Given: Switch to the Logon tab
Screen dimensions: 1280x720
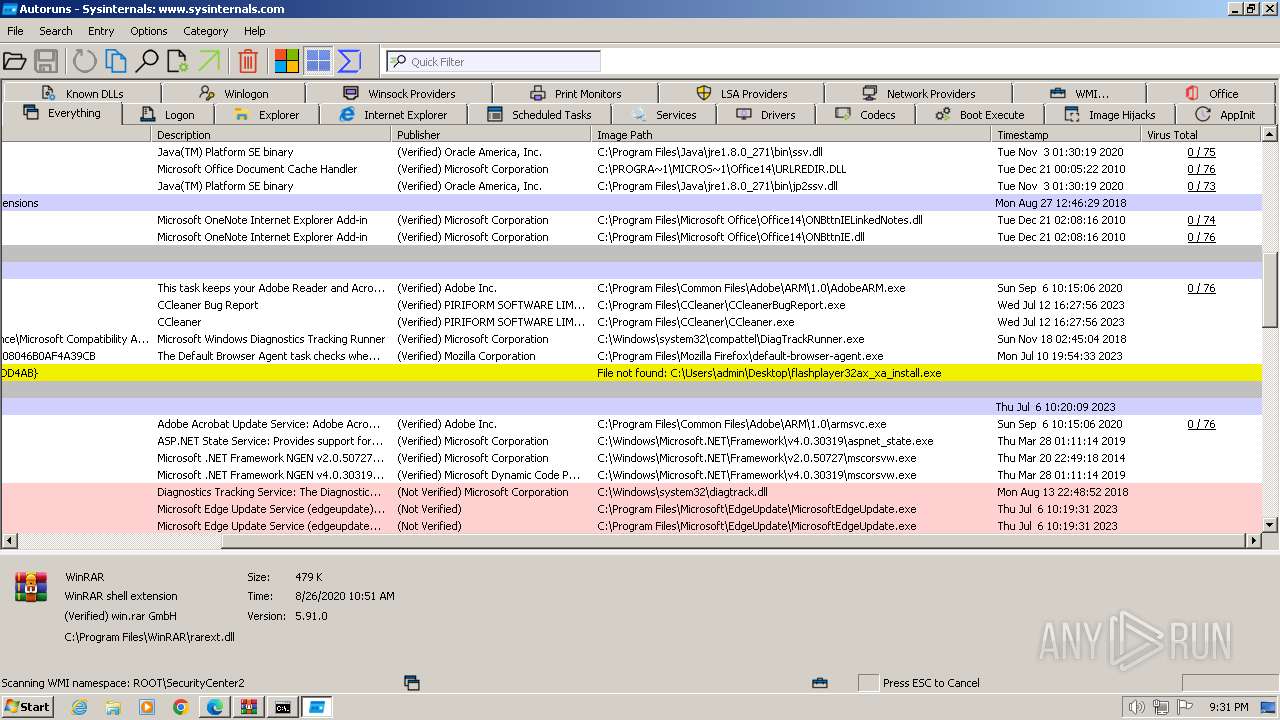Looking at the screenshot, I should click(x=167, y=115).
